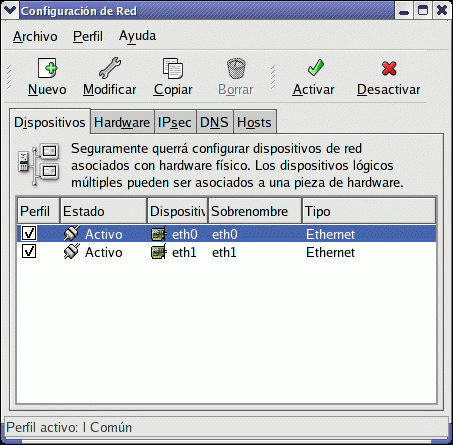Screen dimensions: 453x445
Task: Click the Activar green checkmark icon
Action: point(315,68)
